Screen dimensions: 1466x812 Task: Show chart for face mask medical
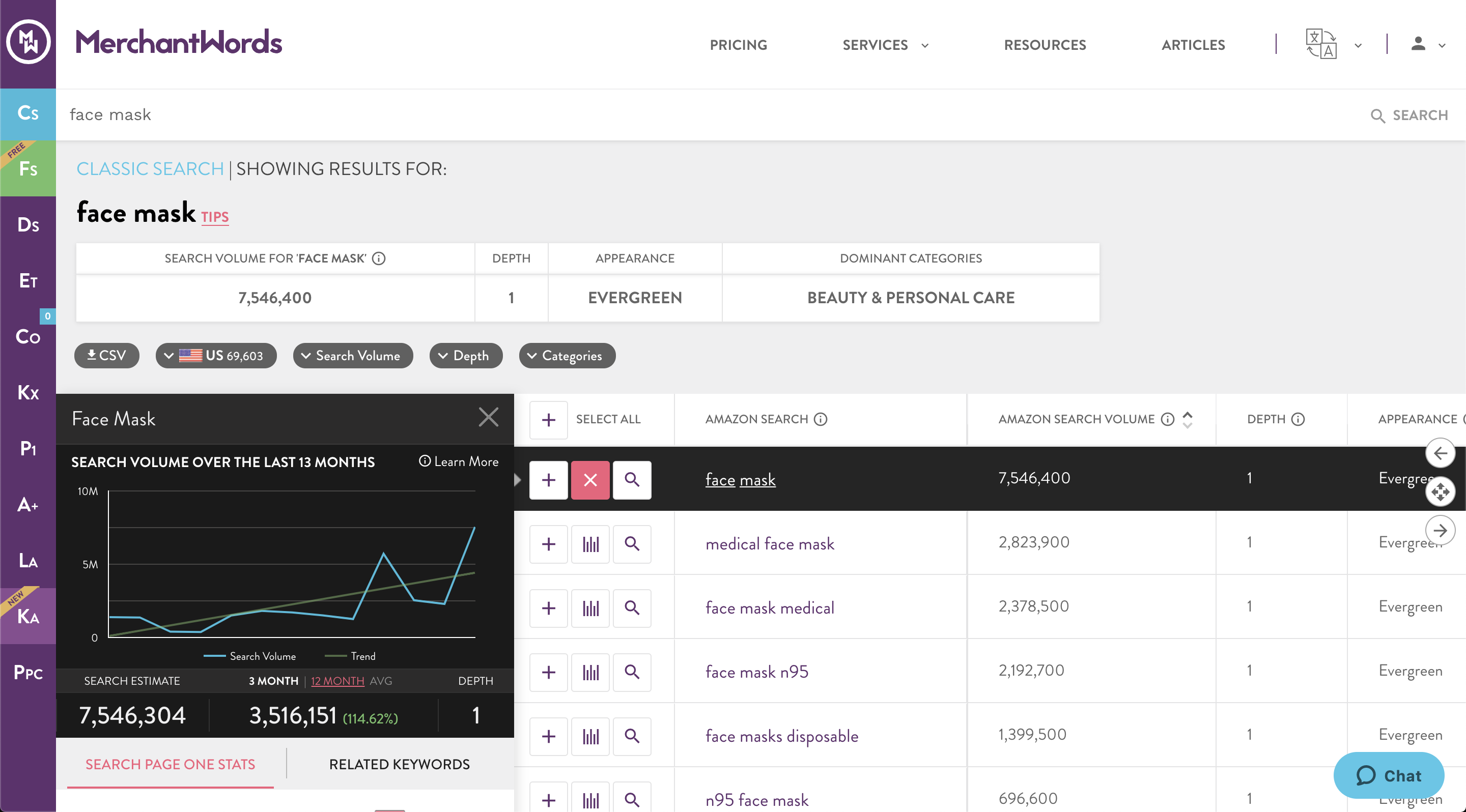click(x=590, y=608)
